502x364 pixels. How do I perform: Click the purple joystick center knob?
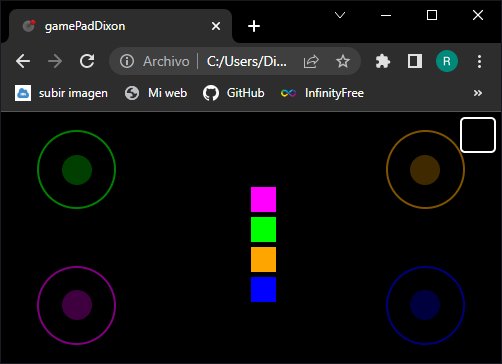click(x=77, y=305)
